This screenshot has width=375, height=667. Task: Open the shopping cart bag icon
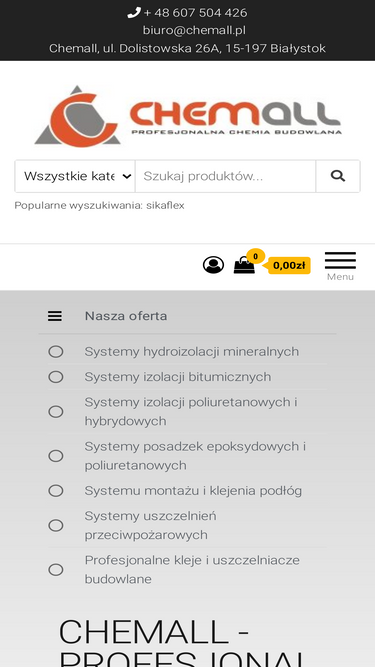click(244, 266)
